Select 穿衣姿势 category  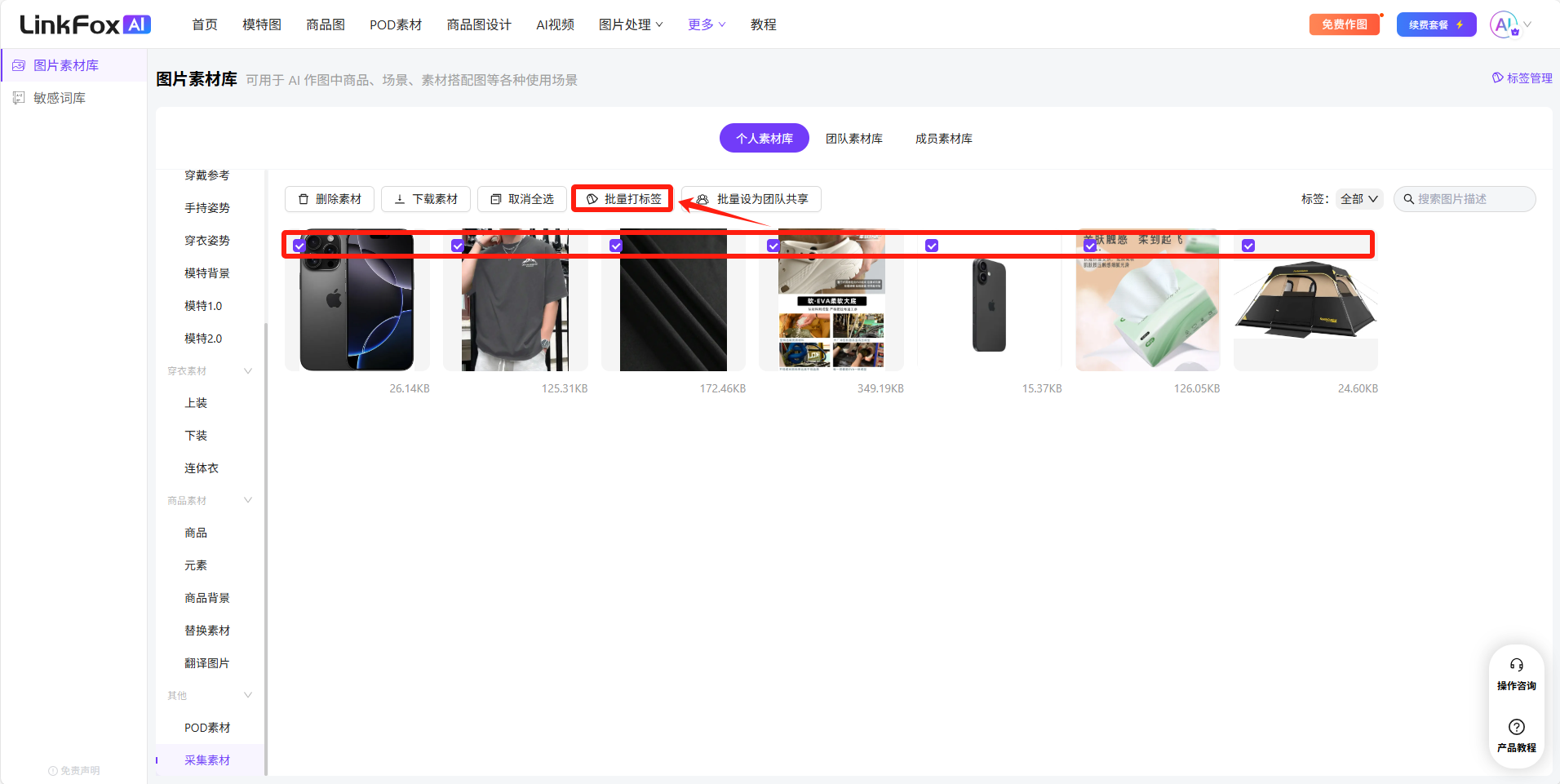[207, 241]
